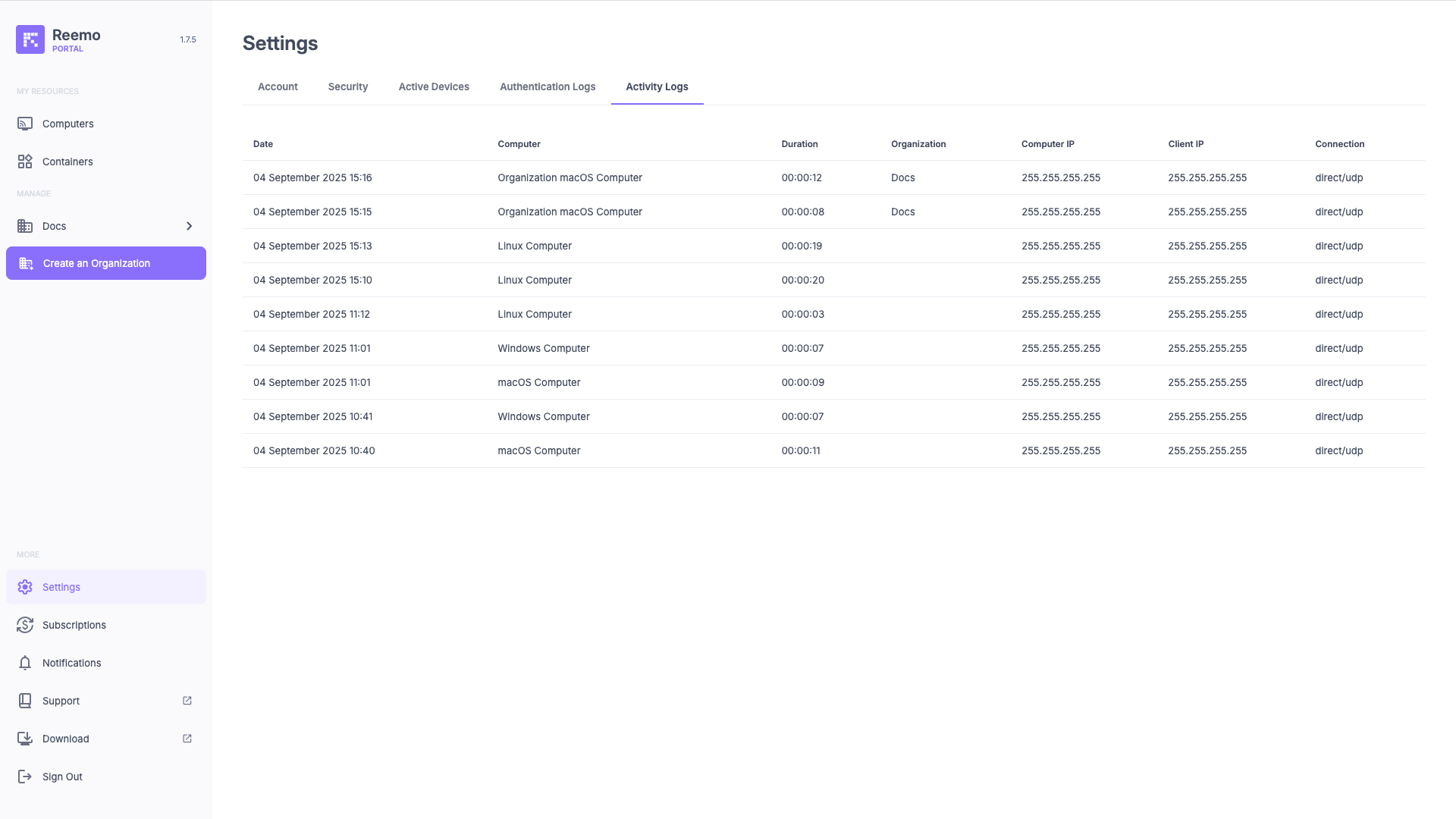Screen dimensions: 1456x819
Task: Click the Sign Out exit icon
Action: pos(25,777)
